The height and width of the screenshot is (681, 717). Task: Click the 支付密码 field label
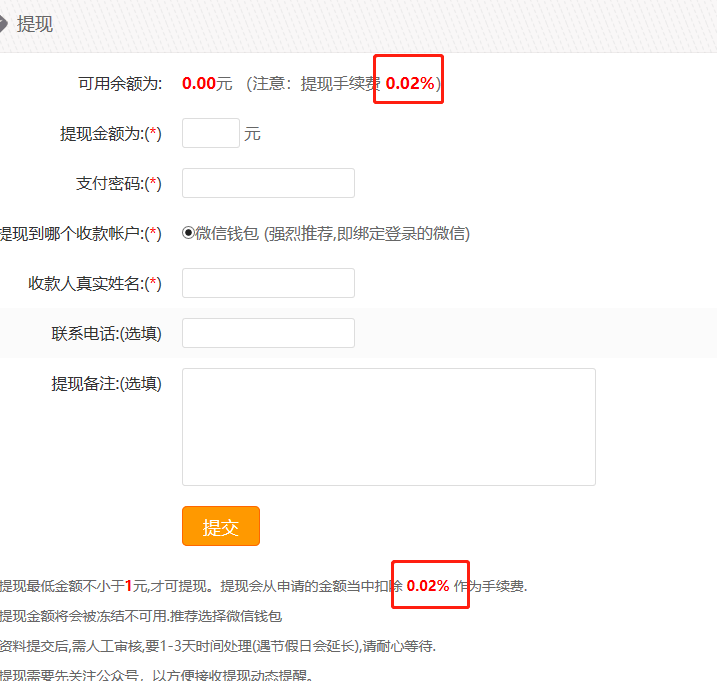(118, 183)
